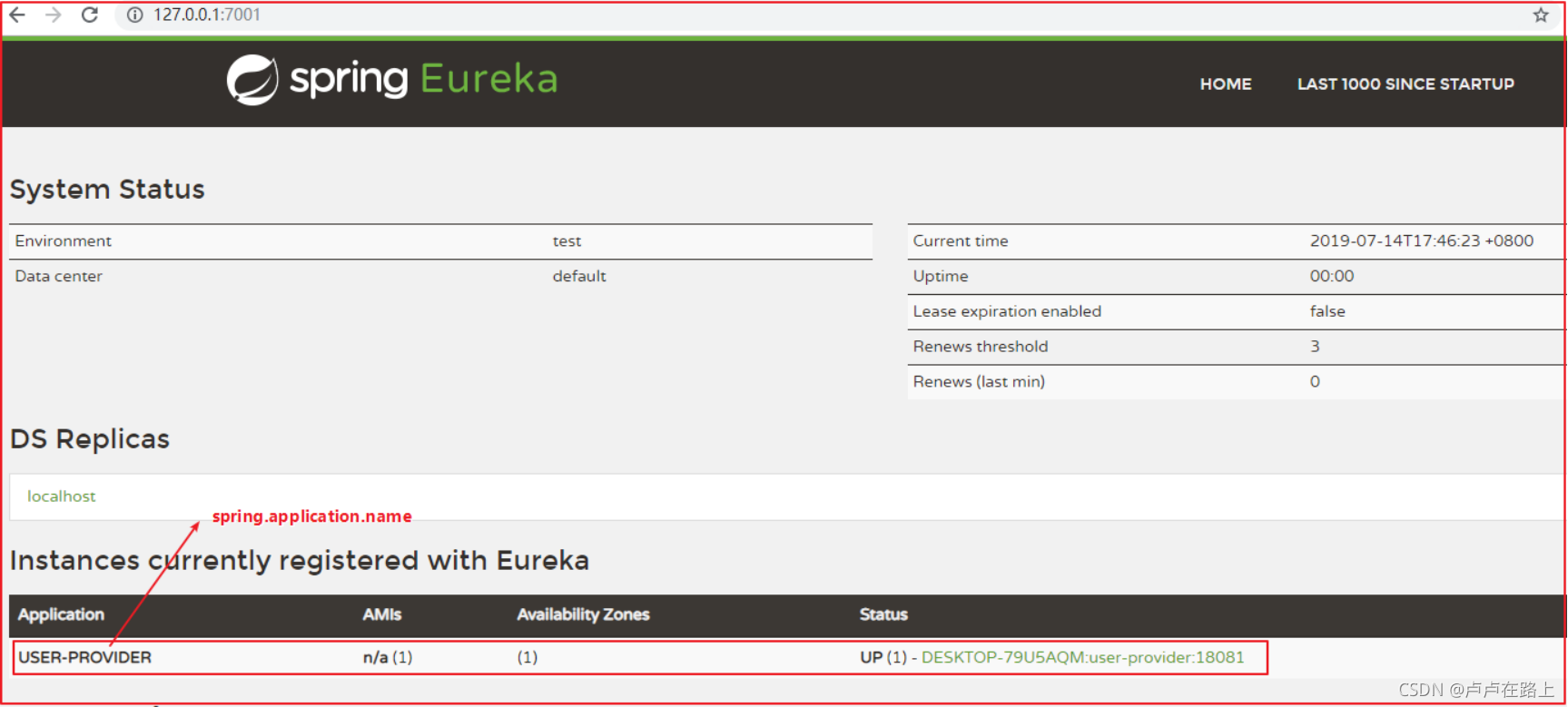Click the Spring Eureka logo
The width and height of the screenshot is (1568, 707).
391,80
